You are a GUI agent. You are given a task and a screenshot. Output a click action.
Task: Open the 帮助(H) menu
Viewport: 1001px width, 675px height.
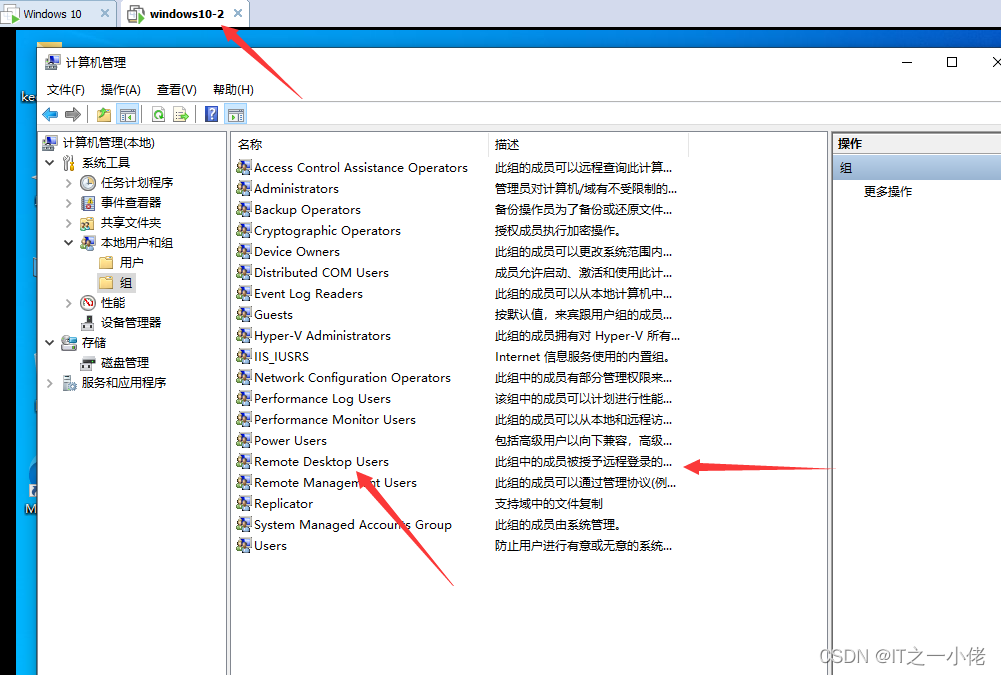pos(233,90)
